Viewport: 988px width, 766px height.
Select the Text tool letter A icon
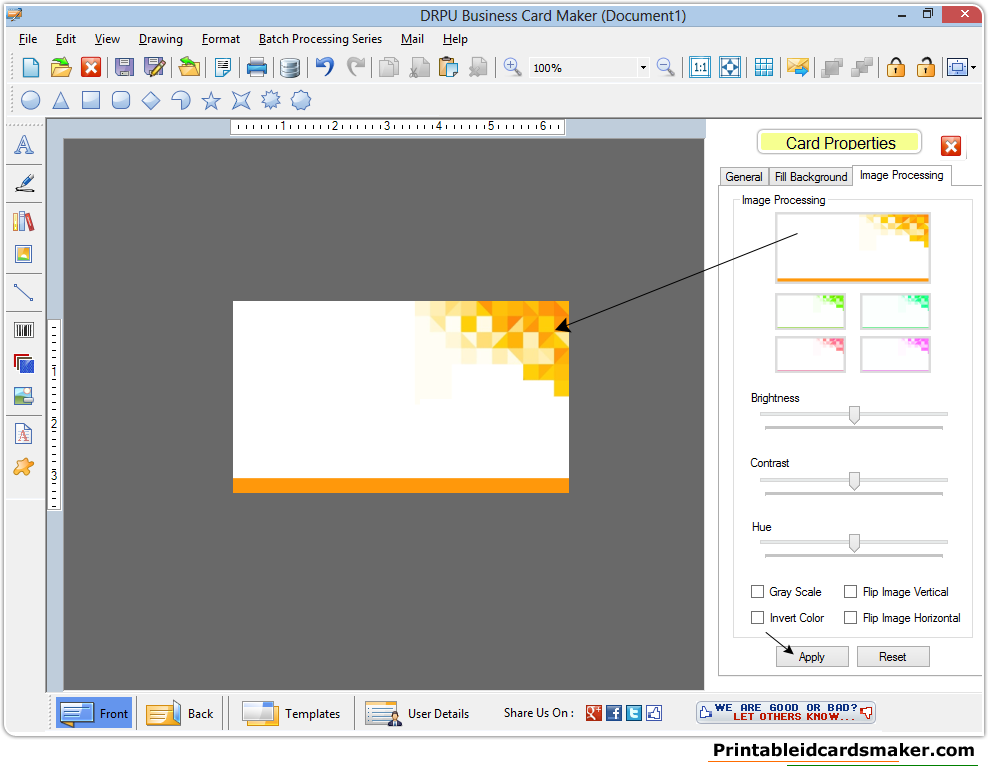coord(24,146)
